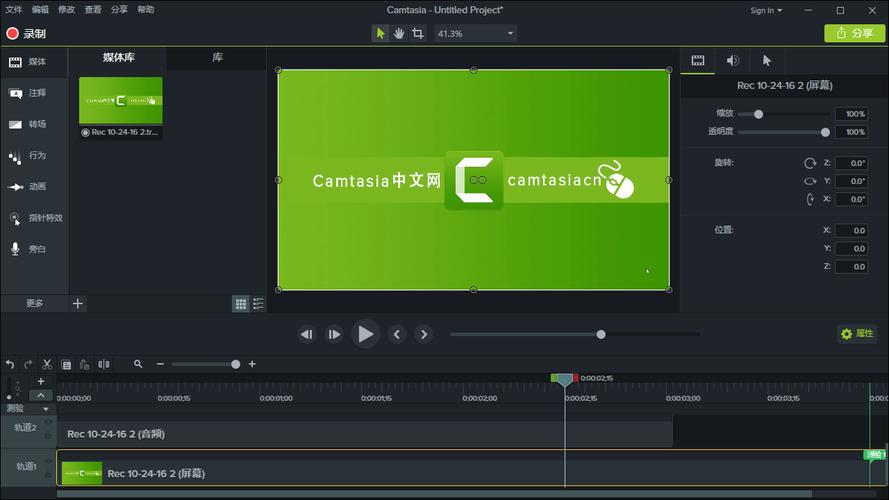Click the 透明度 opacity slider handle
This screenshot has width=889, height=500.
pos(825,132)
